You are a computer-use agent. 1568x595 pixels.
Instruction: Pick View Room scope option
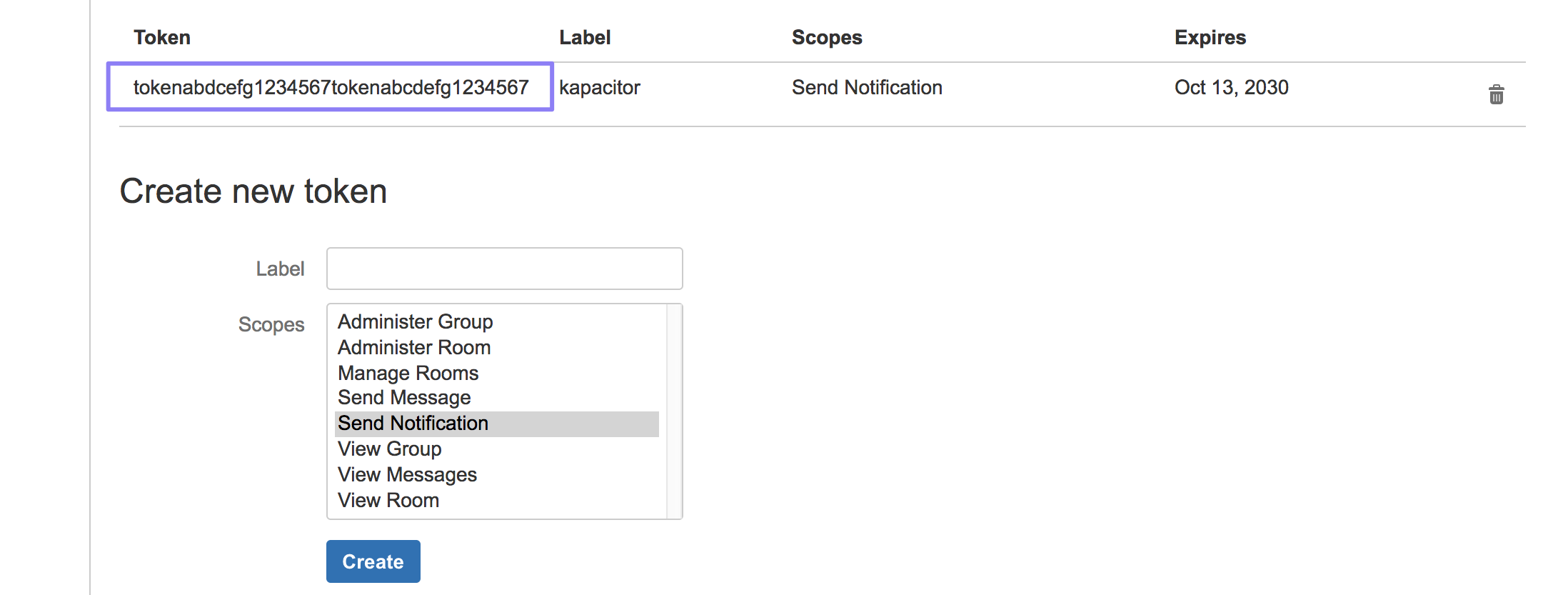click(388, 500)
